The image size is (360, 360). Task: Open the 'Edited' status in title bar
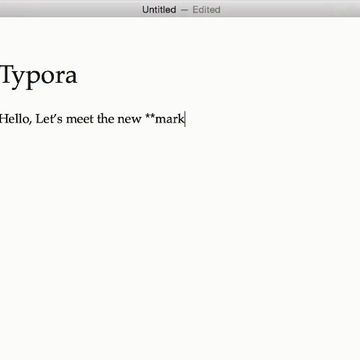(x=206, y=10)
